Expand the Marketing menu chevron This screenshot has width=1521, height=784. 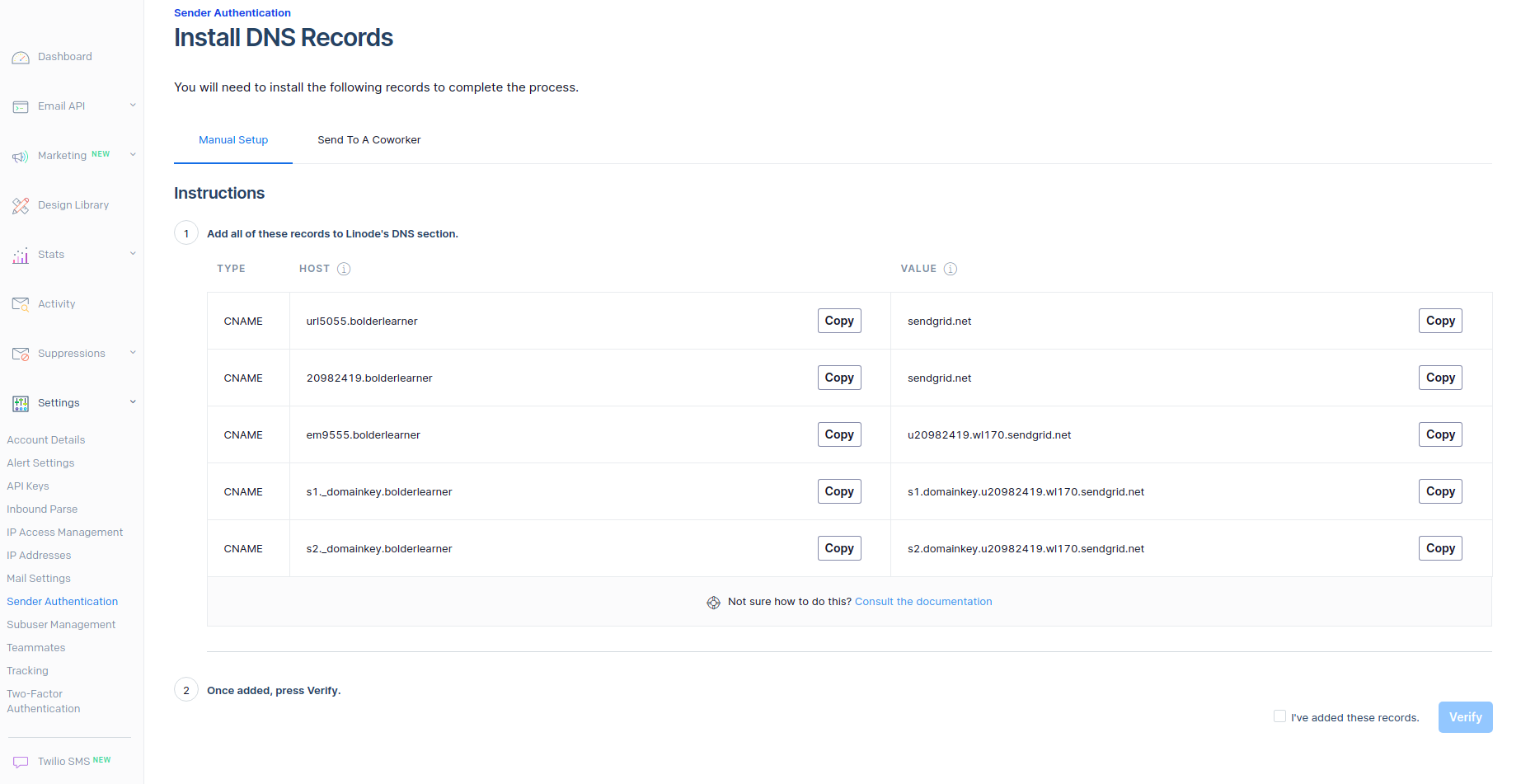point(133,154)
